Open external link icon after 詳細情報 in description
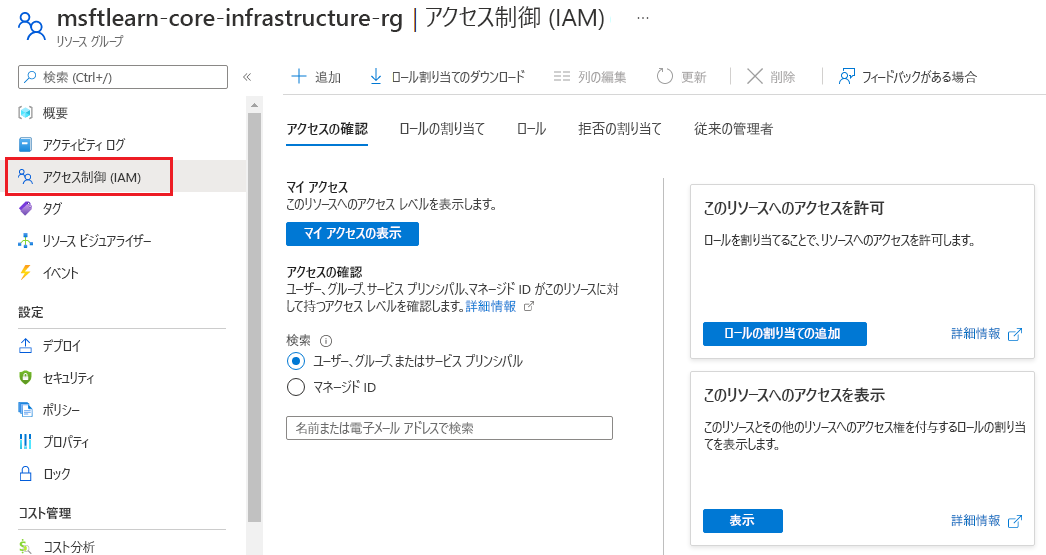This screenshot has height=555, width=1046. (528, 306)
